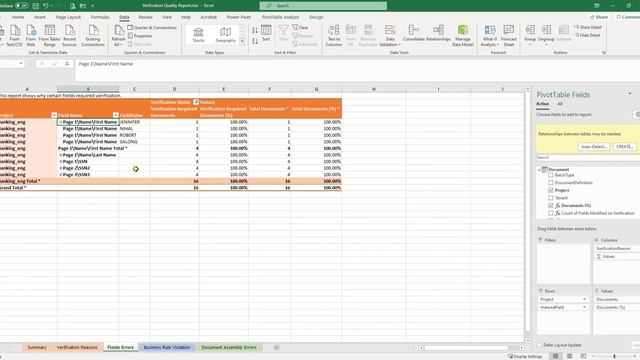Collapse Page 1\Name\First Name row group
Viewport: 640px width, 360px height.
60,122
